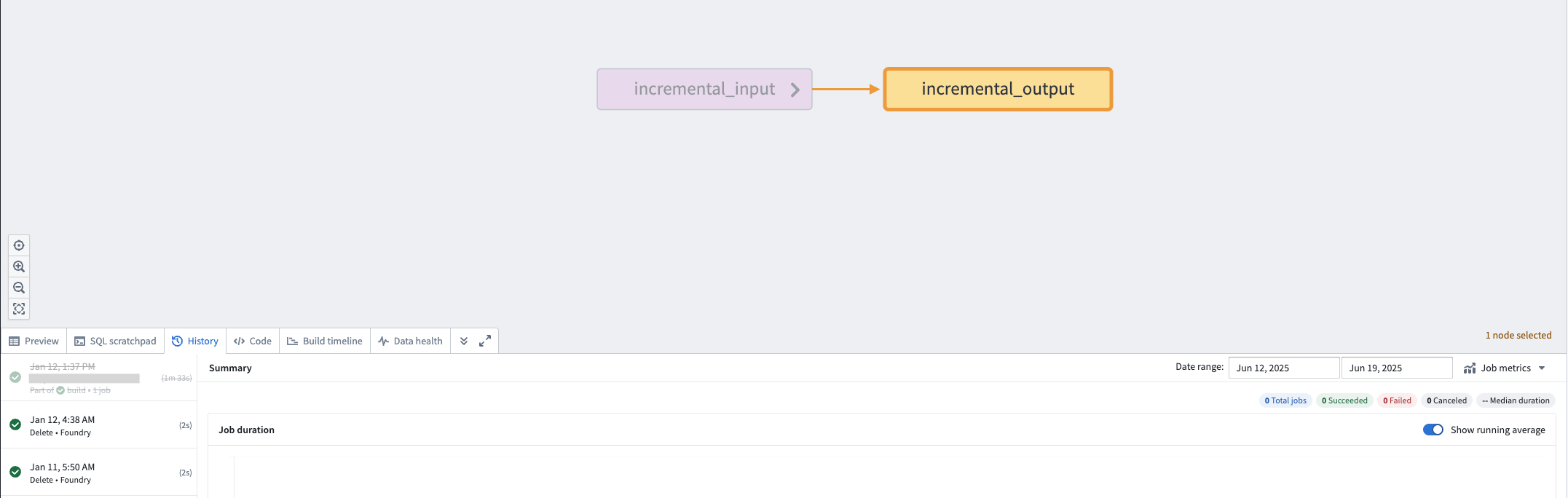Click the end date field Jun 19, 2025
The width and height of the screenshot is (1568, 498).
[x=1396, y=368]
